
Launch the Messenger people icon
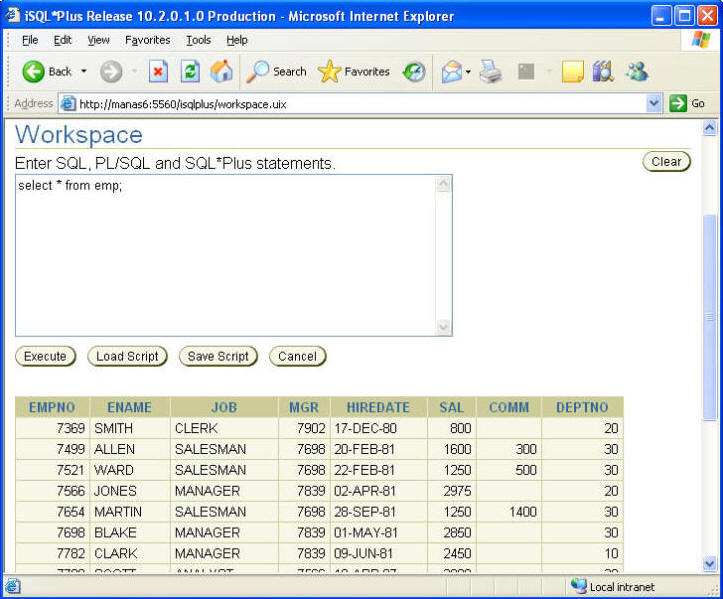(x=637, y=71)
